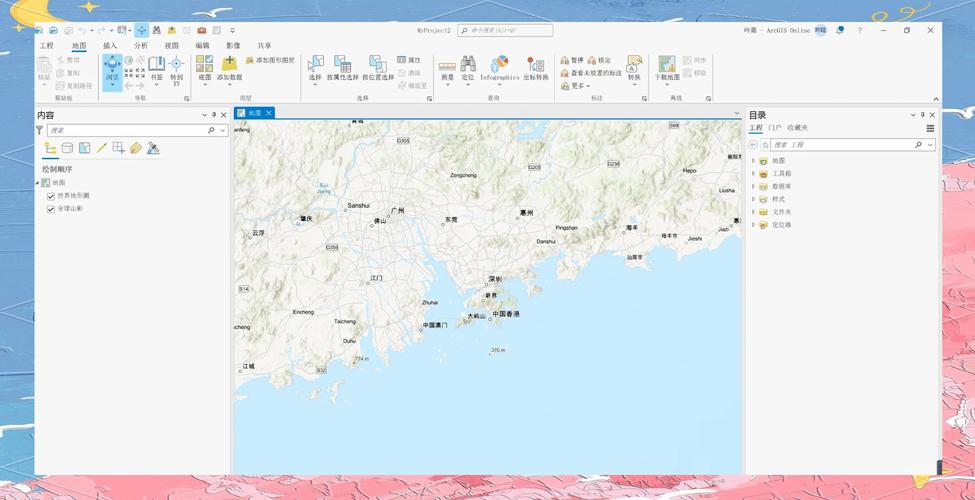Switch to the 视图 View ribbon tab
Viewport: 975px width, 500px height.
172,45
